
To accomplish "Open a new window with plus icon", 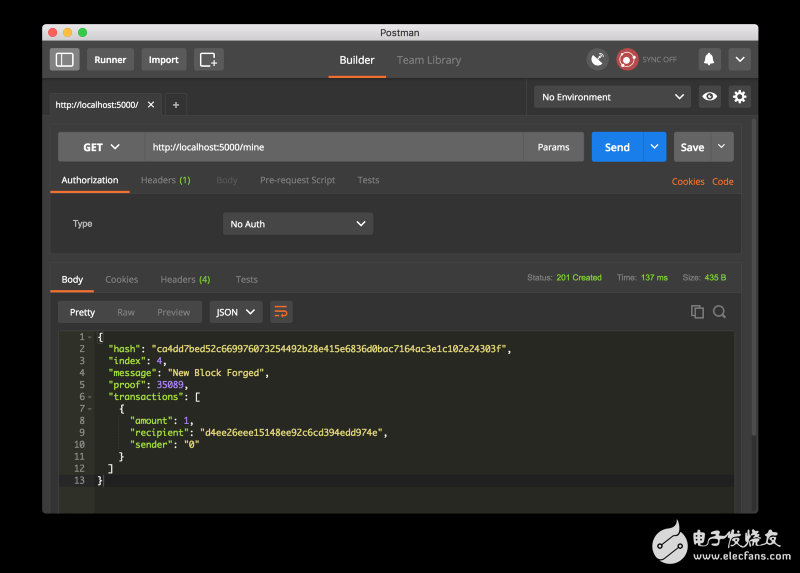I will pyautogui.click(x=208, y=60).
